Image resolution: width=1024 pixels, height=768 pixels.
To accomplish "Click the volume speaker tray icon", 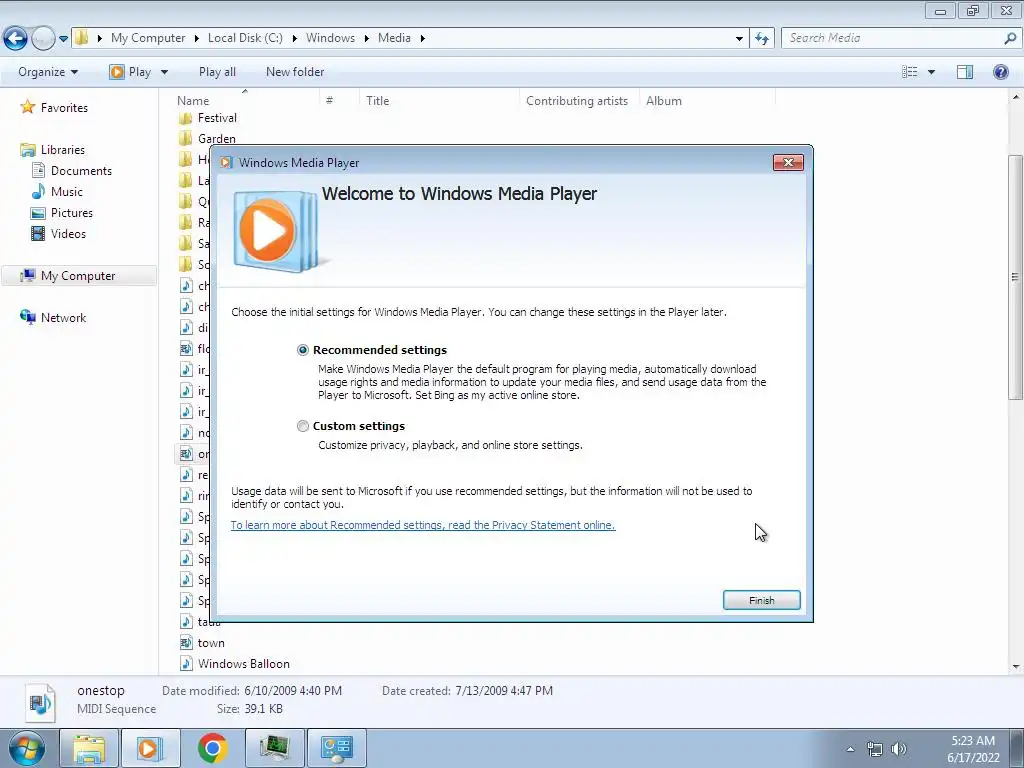I will click(899, 749).
